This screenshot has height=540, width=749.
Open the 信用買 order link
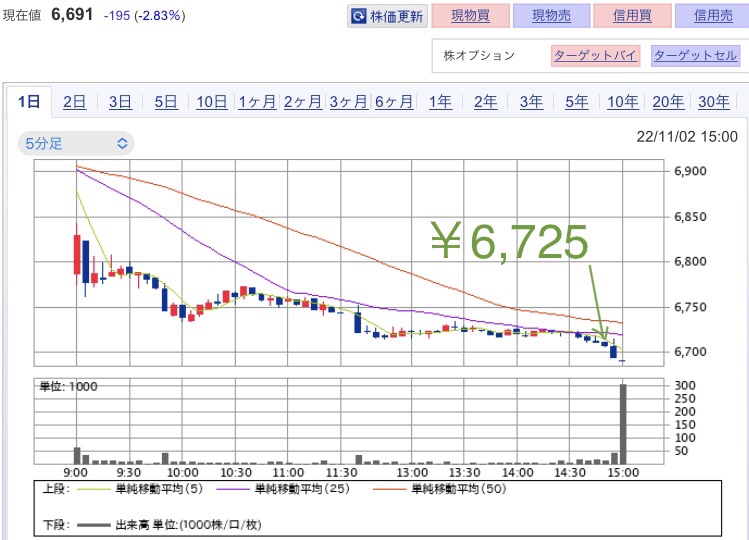click(632, 16)
